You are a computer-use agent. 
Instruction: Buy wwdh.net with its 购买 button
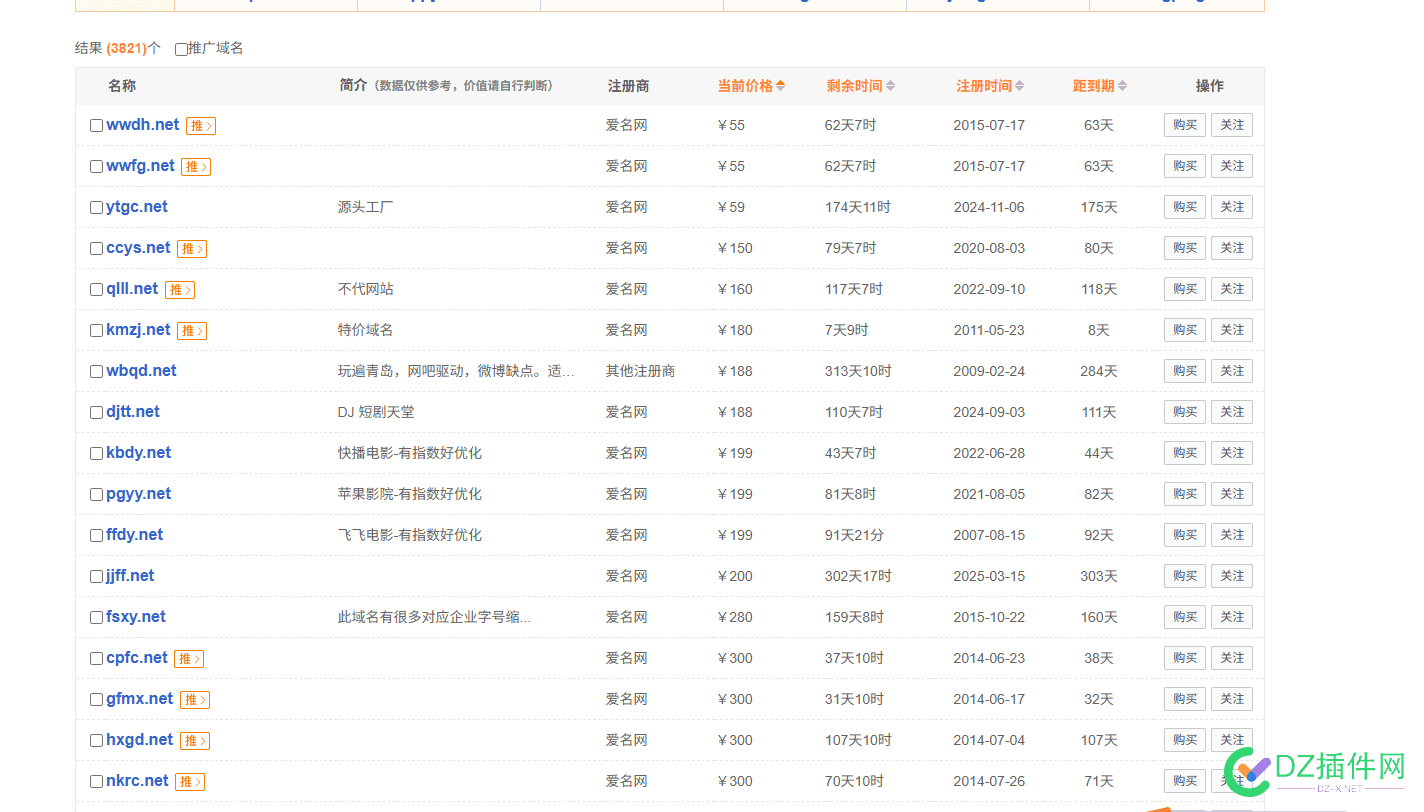(1185, 125)
